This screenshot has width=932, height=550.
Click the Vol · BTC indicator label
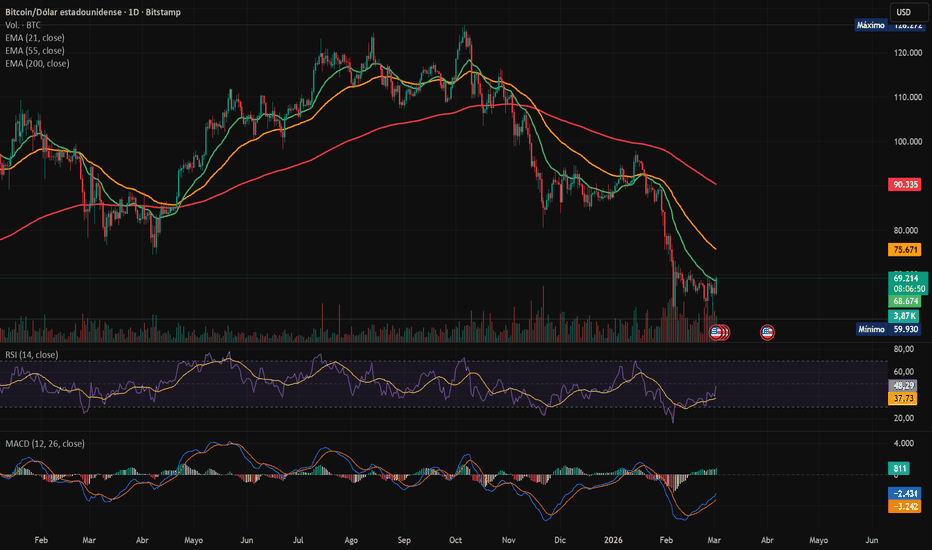click(23, 25)
